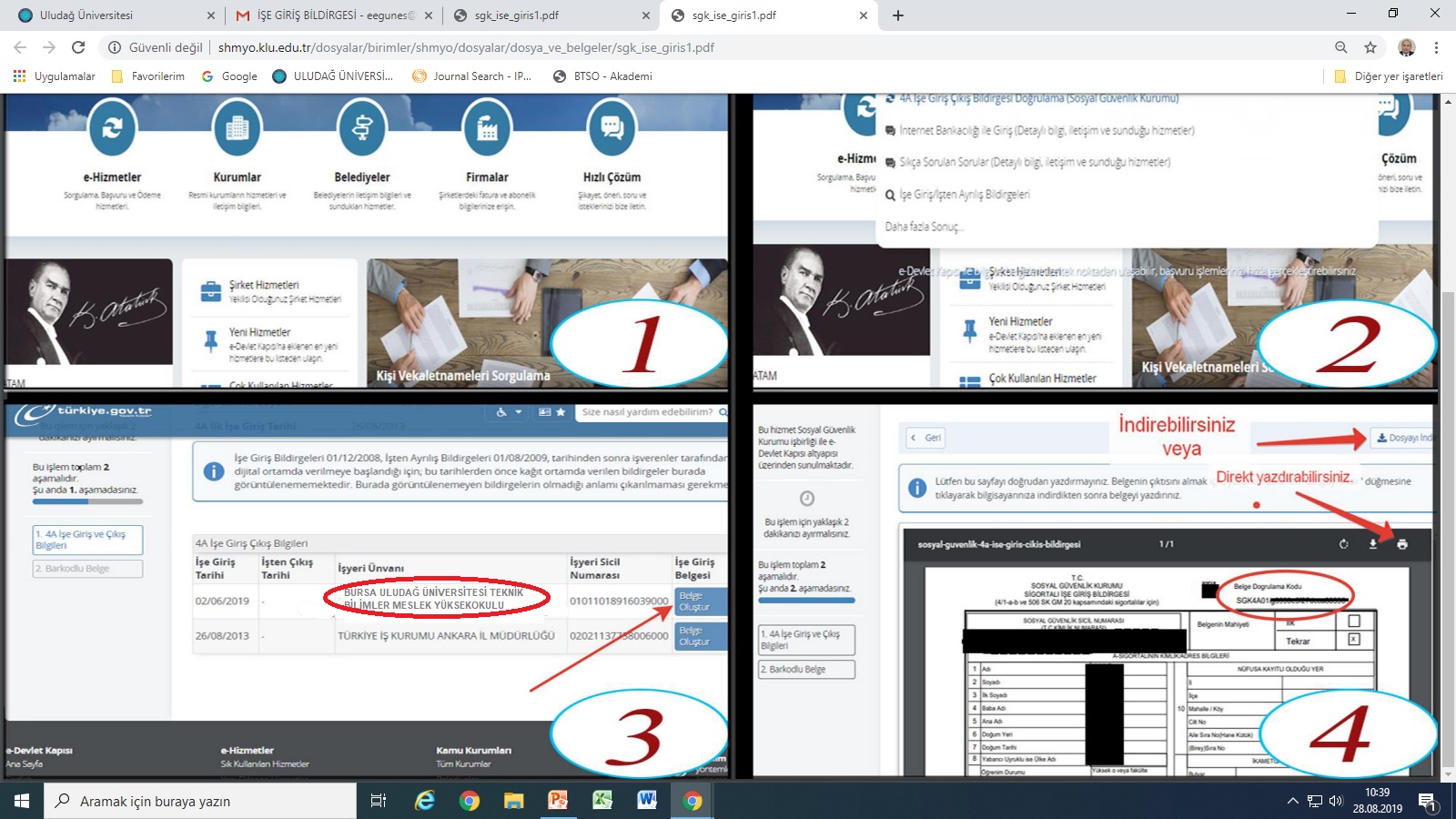Click the Firmalar icon in PDF panel 1

pyautogui.click(x=487, y=128)
